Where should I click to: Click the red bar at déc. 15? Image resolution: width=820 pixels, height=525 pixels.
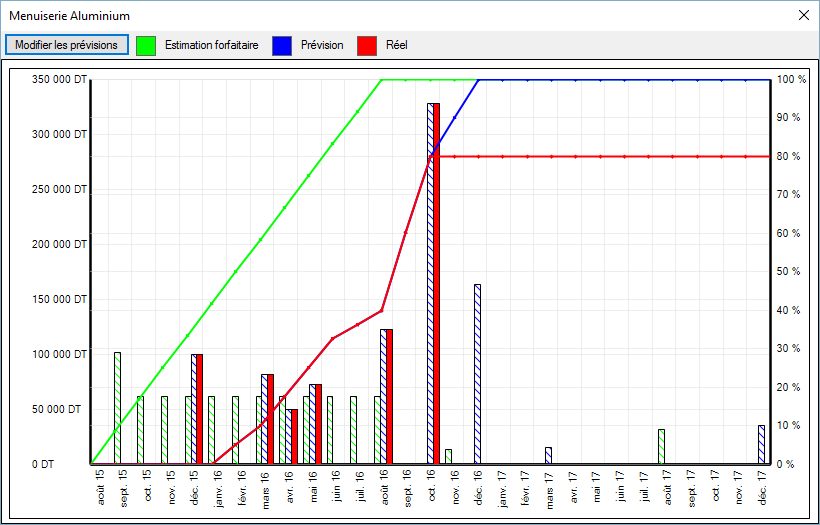[199, 409]
